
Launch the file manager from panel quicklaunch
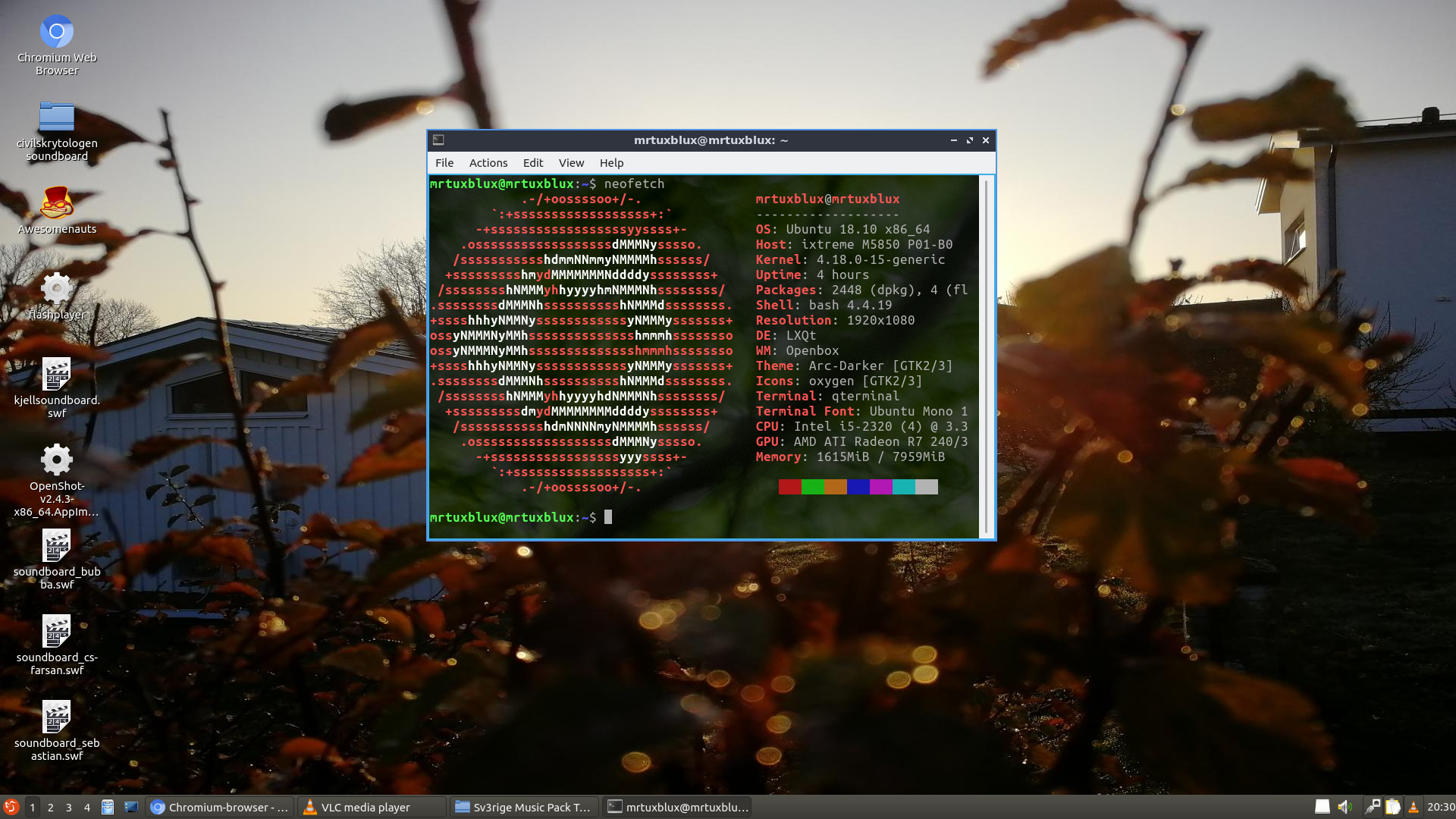108,807
